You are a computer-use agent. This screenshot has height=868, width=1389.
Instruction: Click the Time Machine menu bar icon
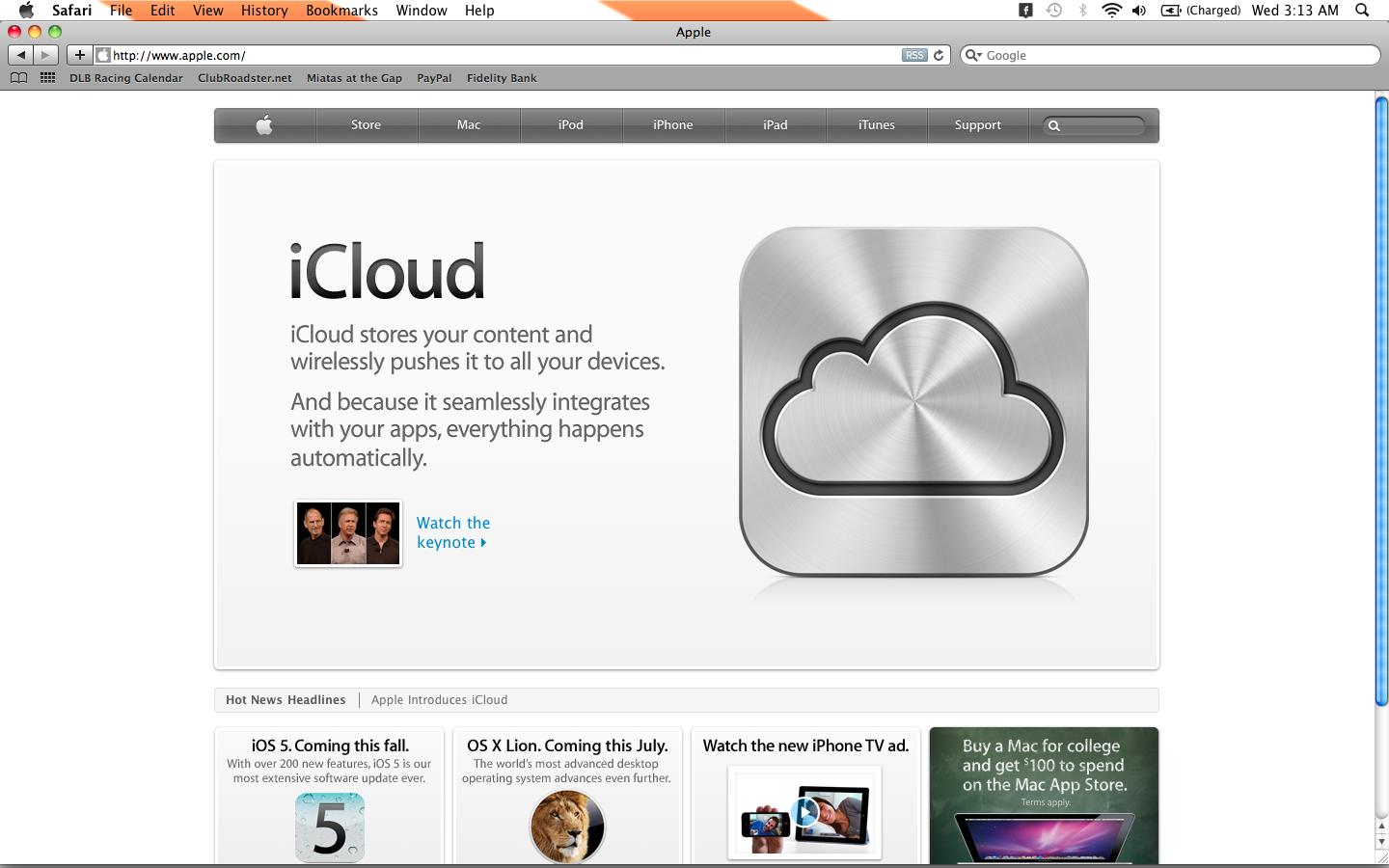point(1054,10)
